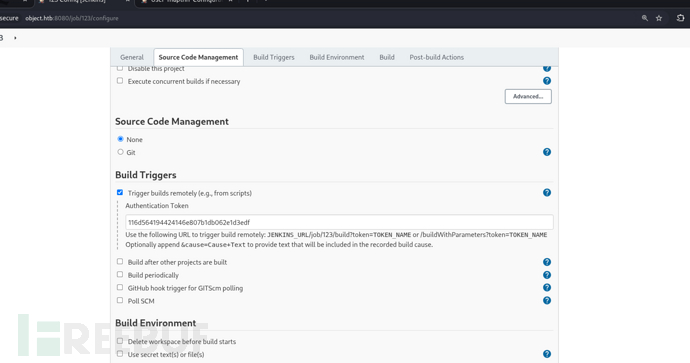Click the Authentication Token label
The width and height of the screenshot is (690, 363).
coord(157,205)
